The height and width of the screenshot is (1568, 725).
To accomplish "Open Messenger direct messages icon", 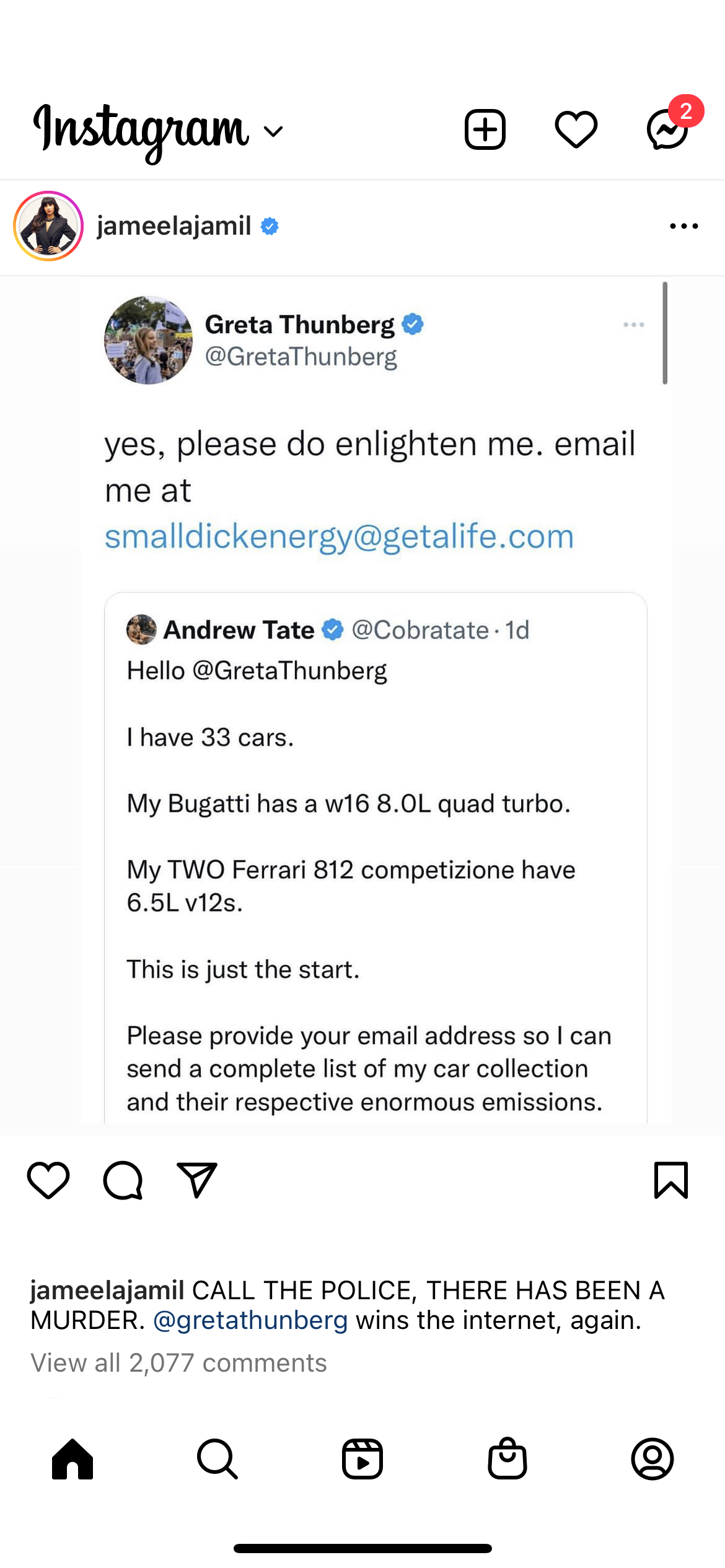I will [667, 130].
